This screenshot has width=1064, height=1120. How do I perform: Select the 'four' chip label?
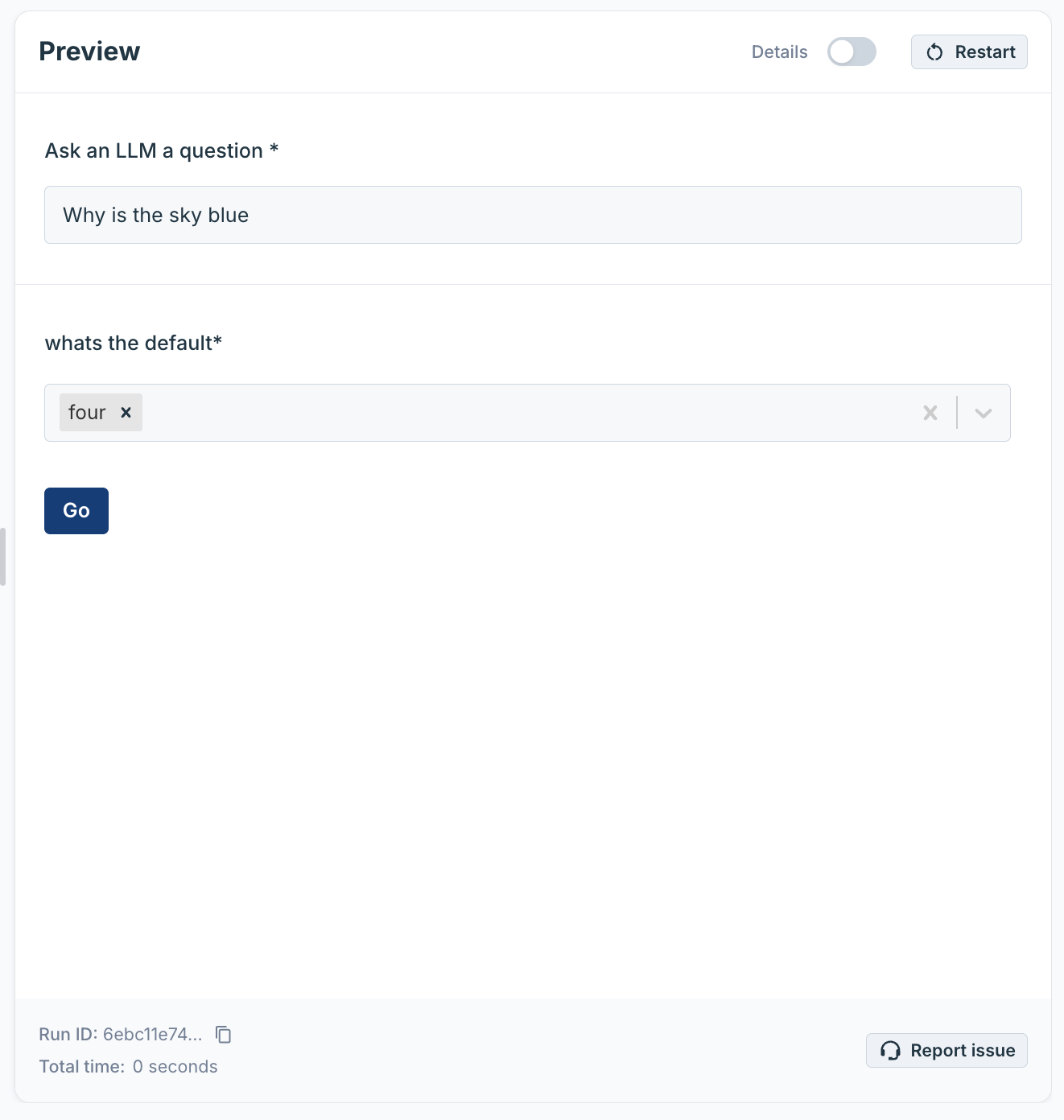pyautogui.click(x=87, y=412)
